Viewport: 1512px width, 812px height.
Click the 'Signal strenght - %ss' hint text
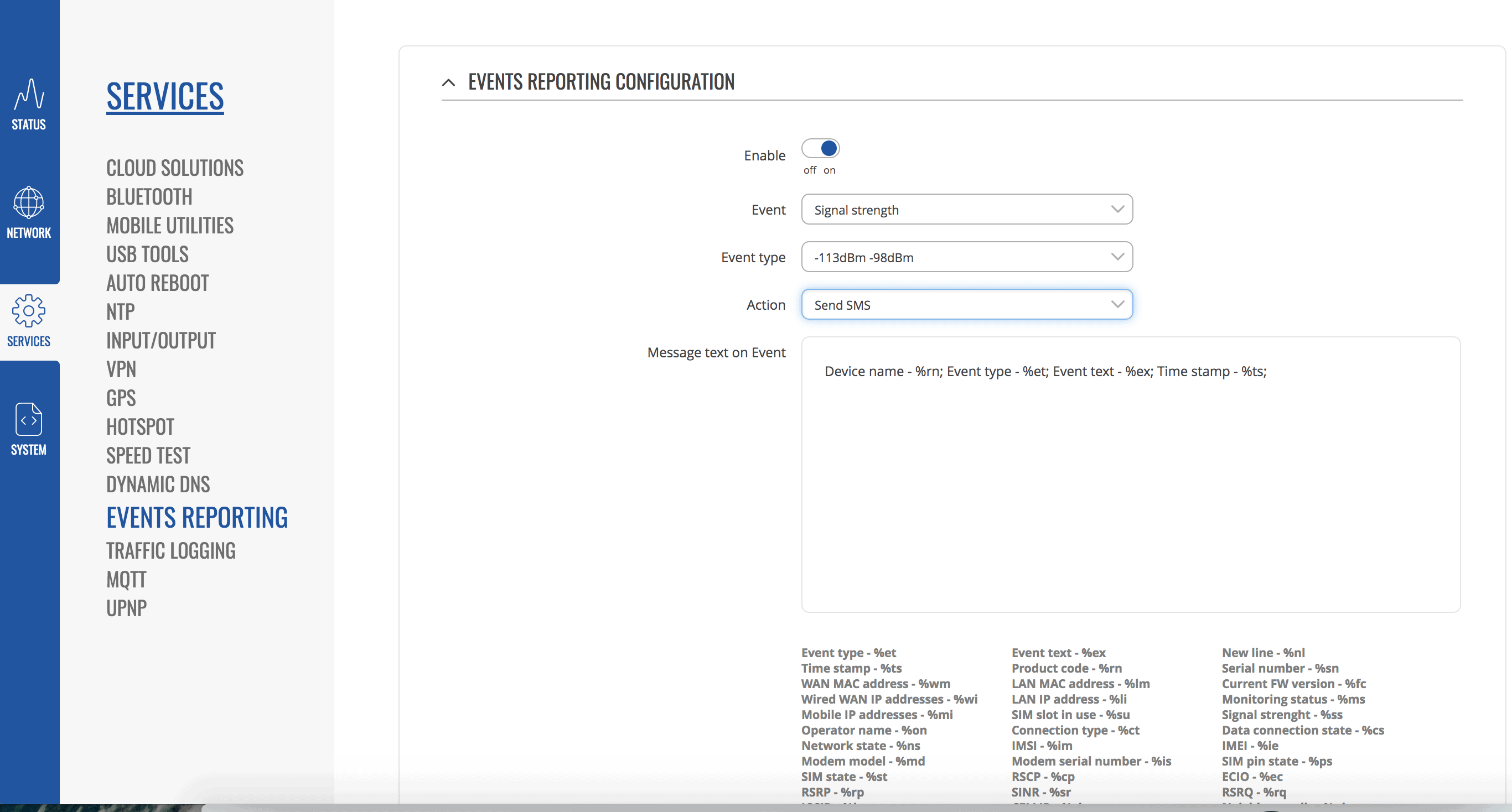click(x=1282, y=715)
